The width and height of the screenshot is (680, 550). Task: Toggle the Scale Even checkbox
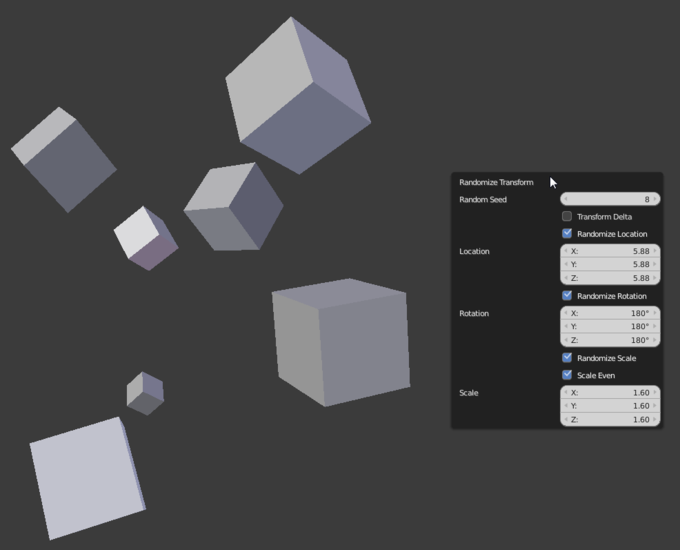point(567,375)
